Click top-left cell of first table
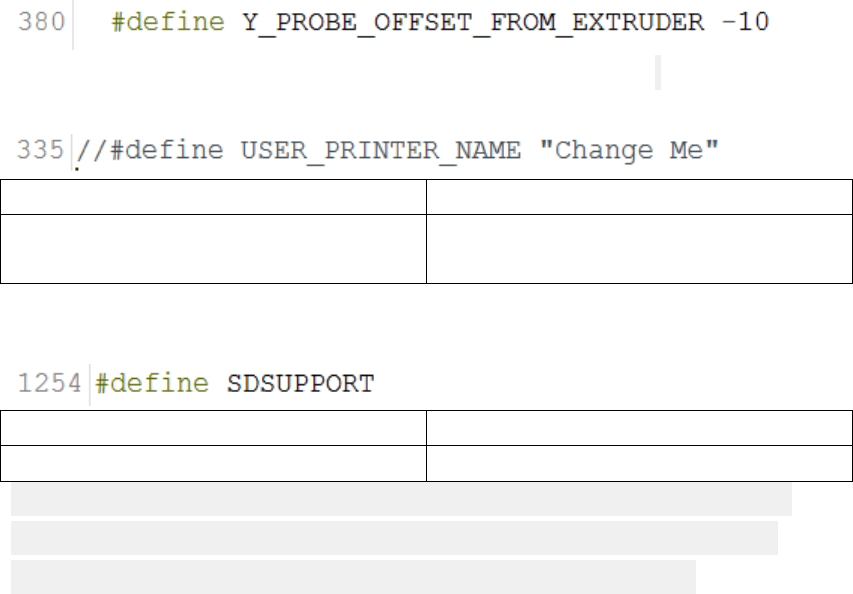The height and width of the screenshot is (594, 853). pos(213,197)
